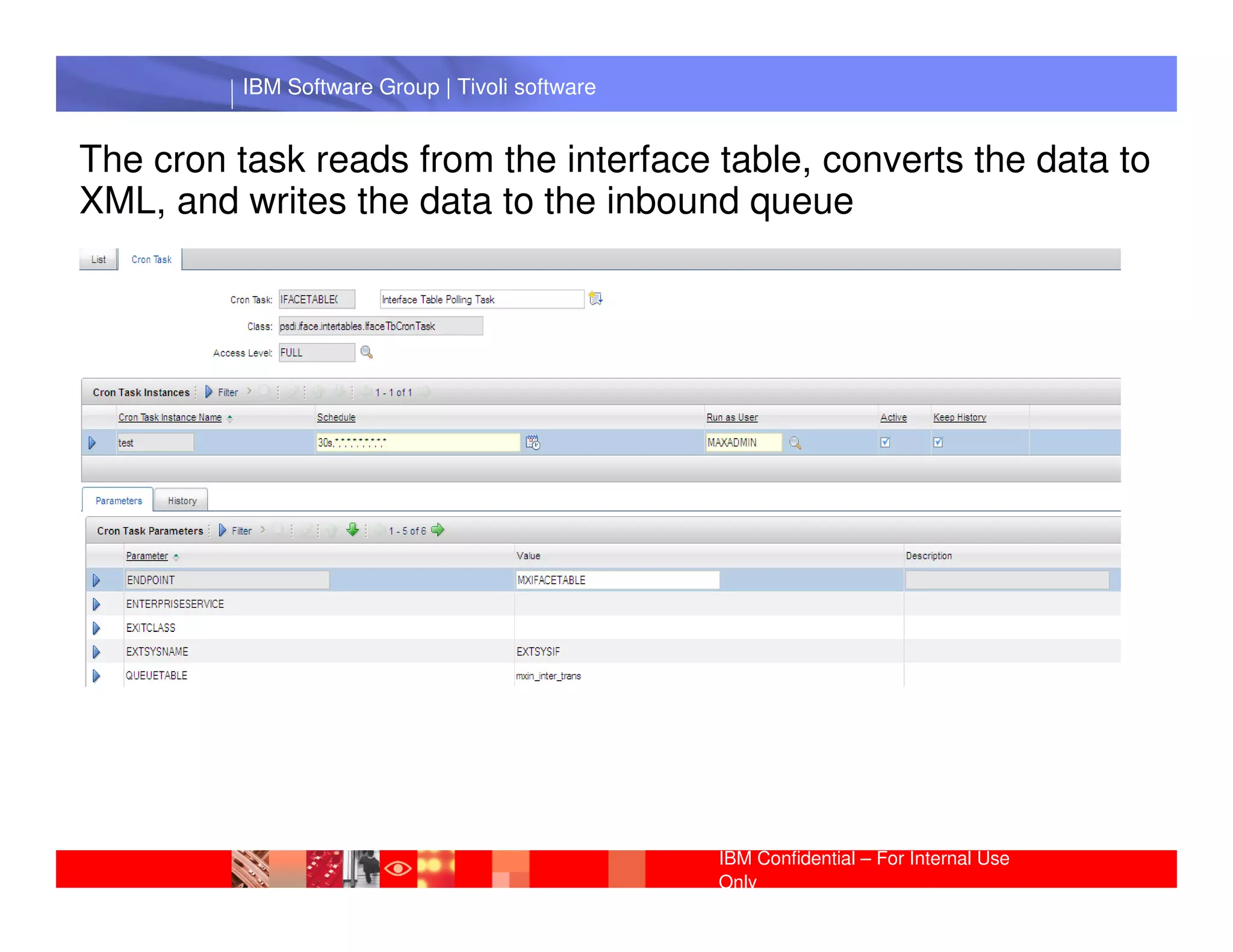Expand Filter in Cron Task Parameters

[235, 530]
